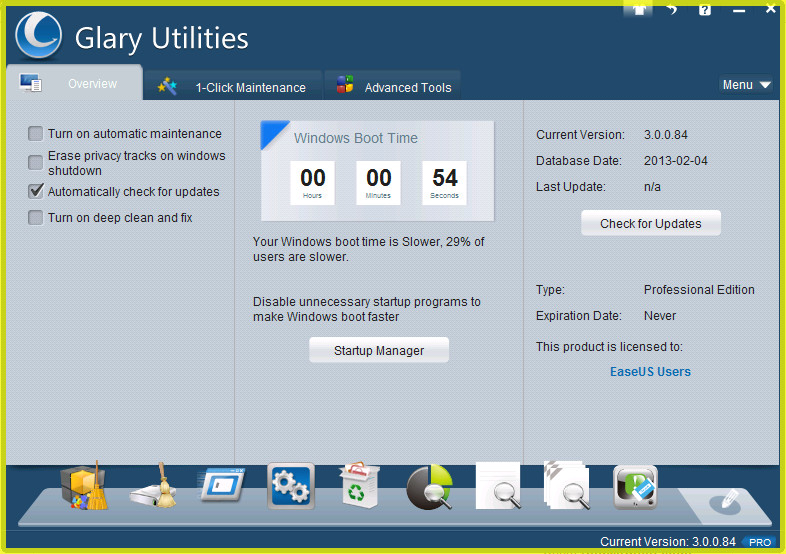Close the Glary Utilities window

point(771,9)
